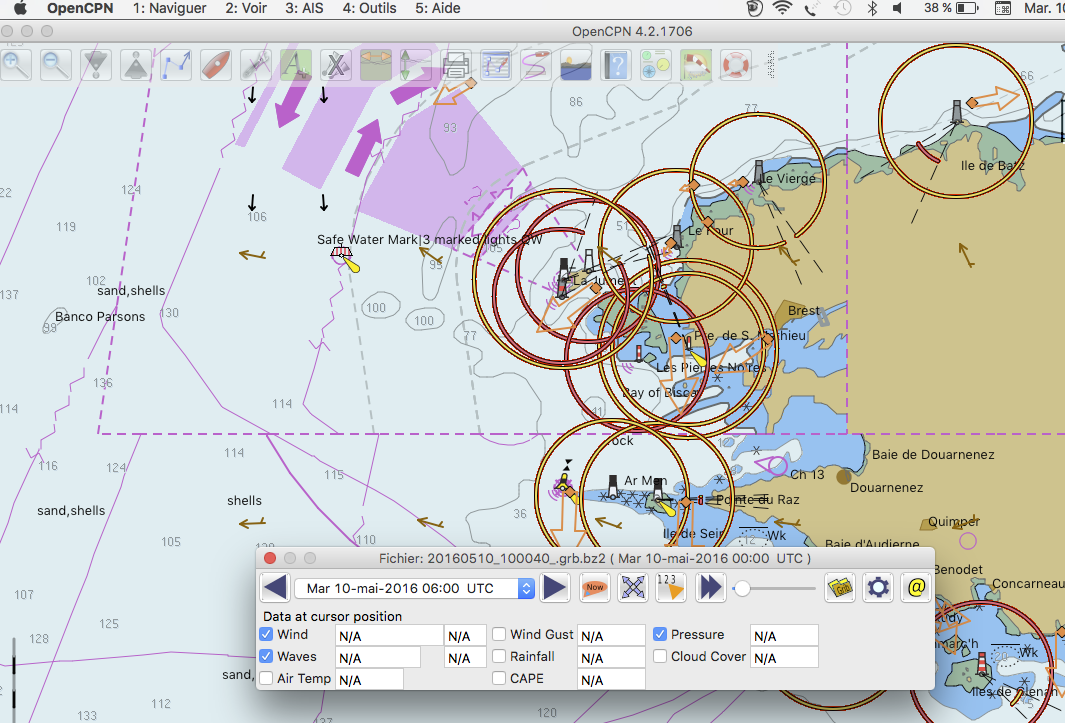Viewport: 1065px width, 723px height.
Task: Open the OpenCPN application menu
Action: (80, 8)
